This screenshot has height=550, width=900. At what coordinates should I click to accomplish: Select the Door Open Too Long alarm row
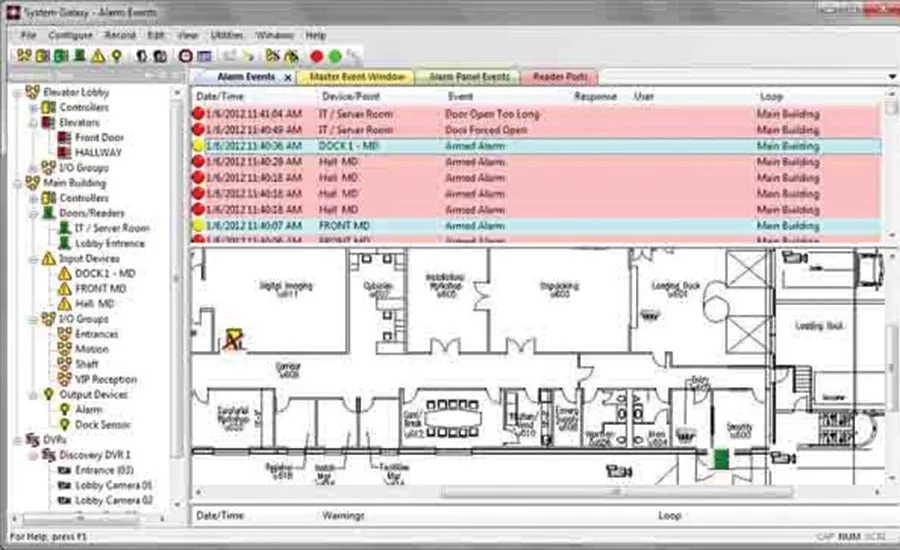click(536, 114)
